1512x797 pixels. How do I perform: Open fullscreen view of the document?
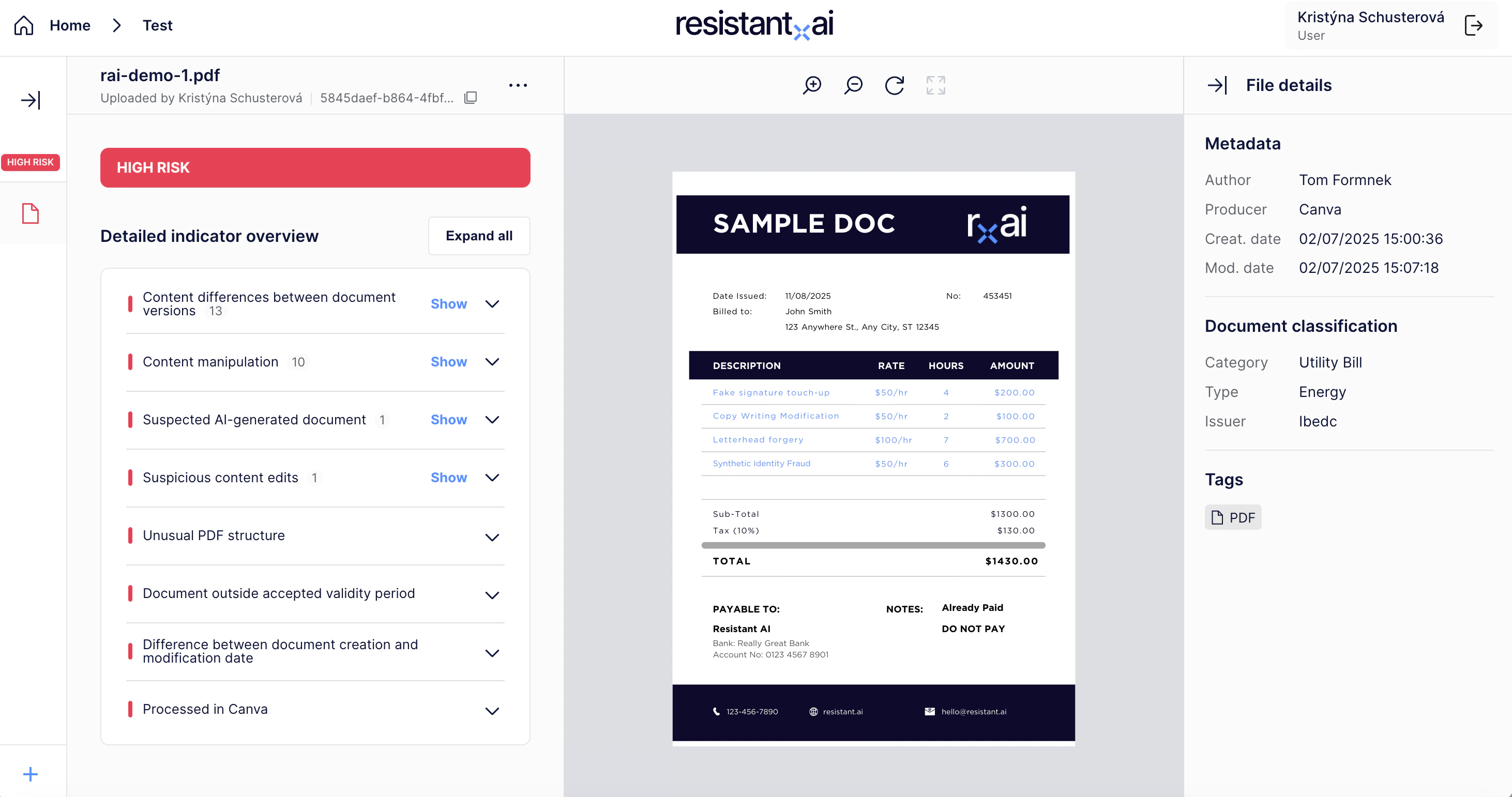pos(935,85)
